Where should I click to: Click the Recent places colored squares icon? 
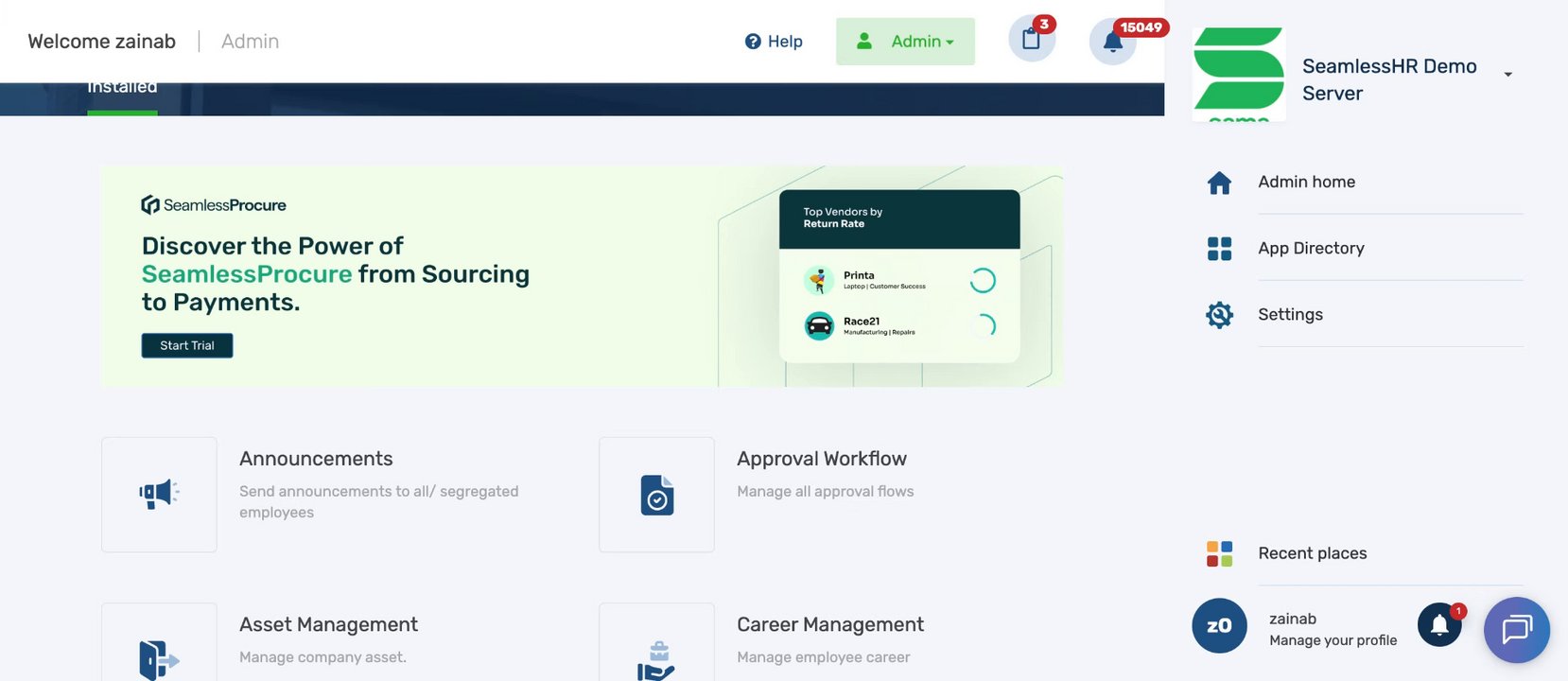click(x=1220, y=553)
